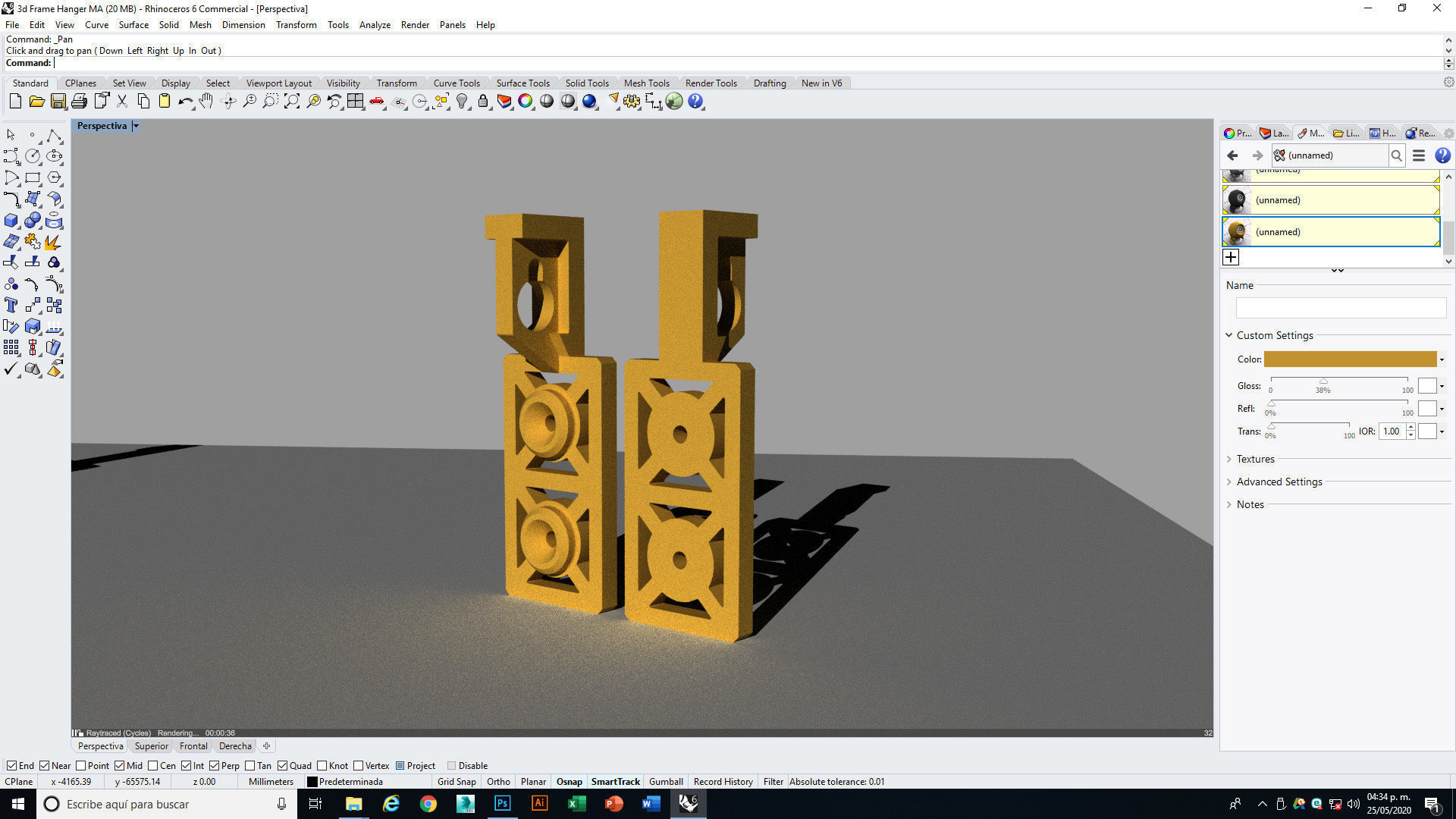Click the blue sphere Render icon

pyautogui.click(x=589, y=101)
